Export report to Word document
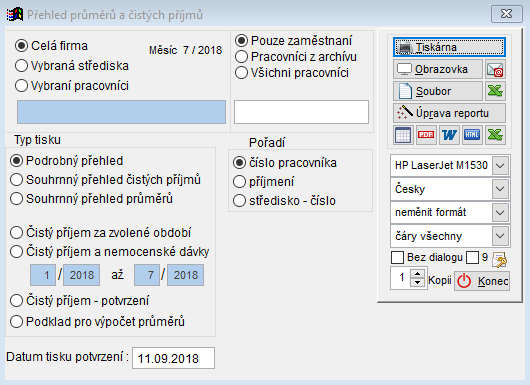This screenshot has height=385, width=530. pyautogui.click(x=449, y=135)
